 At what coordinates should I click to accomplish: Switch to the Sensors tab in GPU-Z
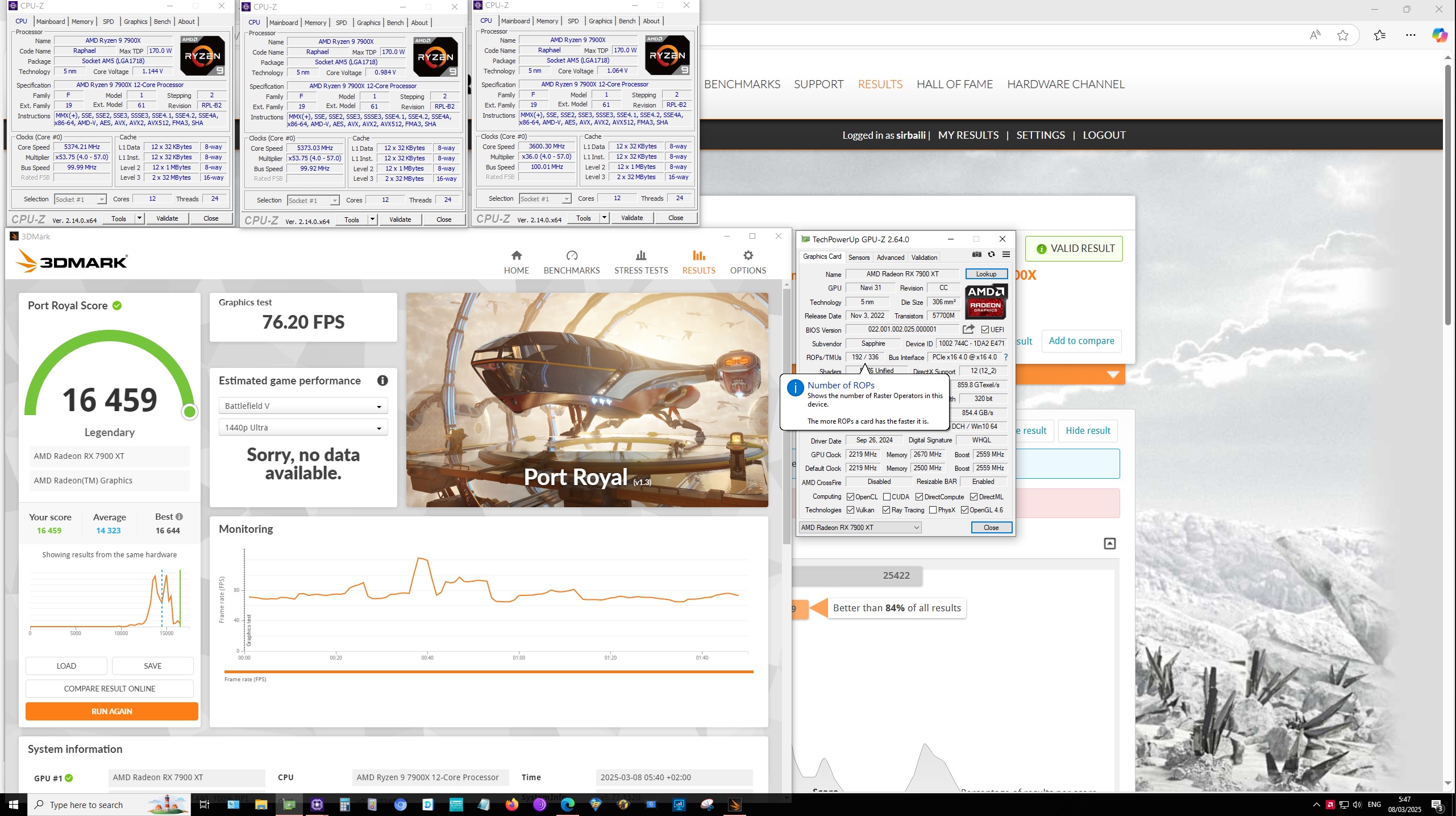[859, 258]
